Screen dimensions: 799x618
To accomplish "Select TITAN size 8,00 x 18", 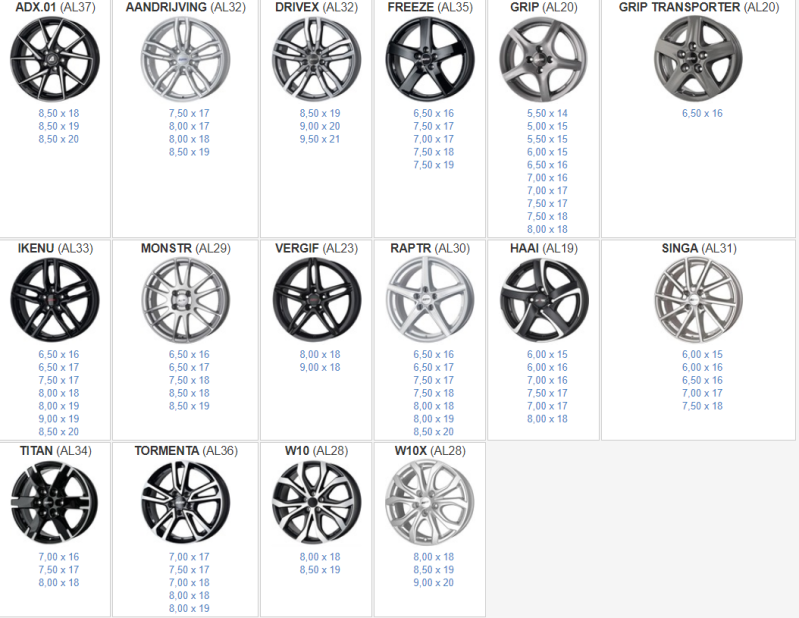I will 59,582.
